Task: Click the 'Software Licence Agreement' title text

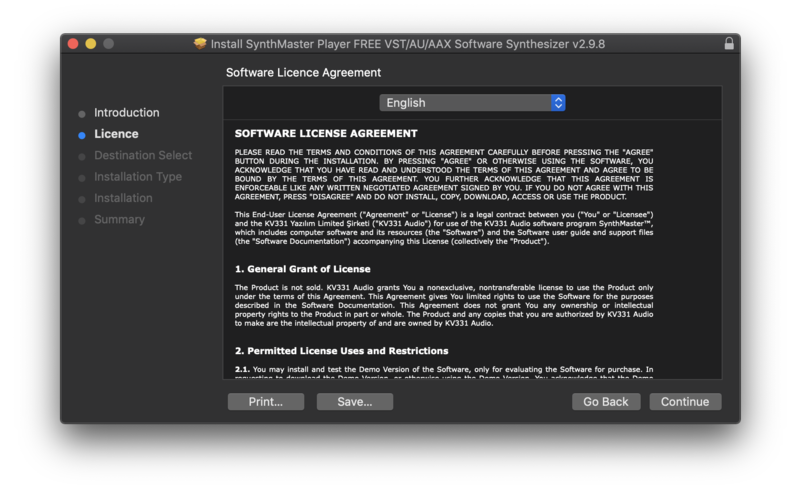Action: [x=304, y=72]
